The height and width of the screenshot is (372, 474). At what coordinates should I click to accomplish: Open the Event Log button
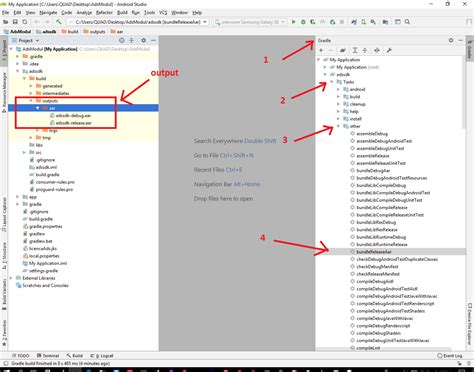point(450,356)
